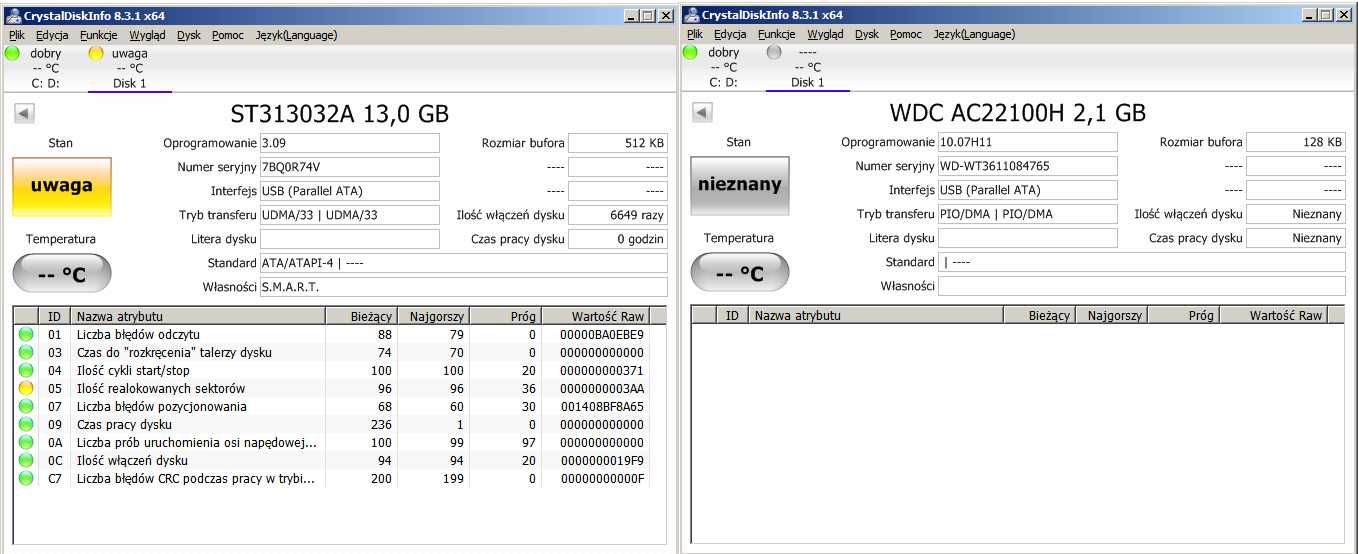Click raw value 0000000019F9
Image resolution: width=1358 pixels, height=554 pixels.
602,460
